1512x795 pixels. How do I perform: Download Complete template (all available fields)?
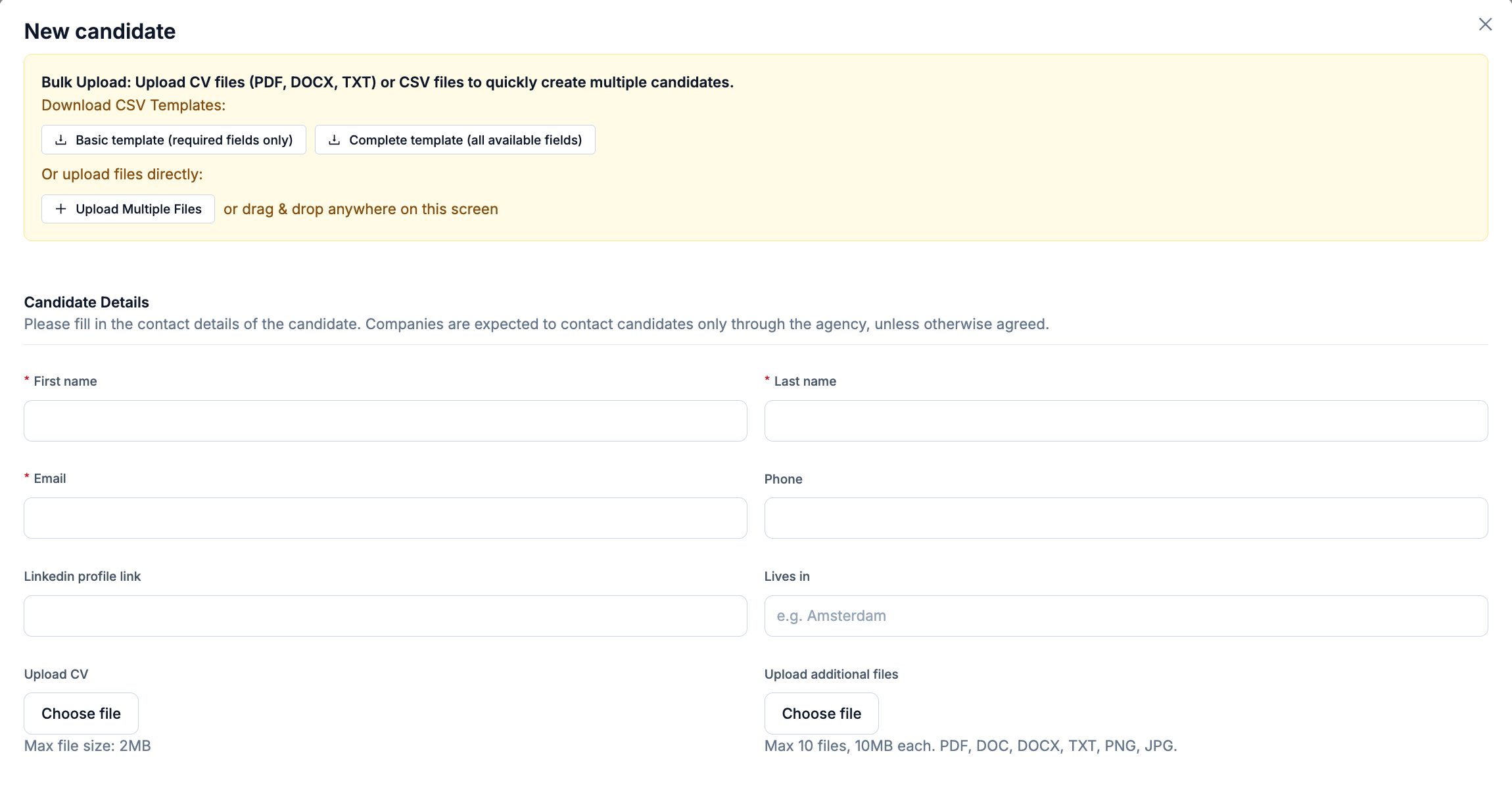tap(455, 140)
